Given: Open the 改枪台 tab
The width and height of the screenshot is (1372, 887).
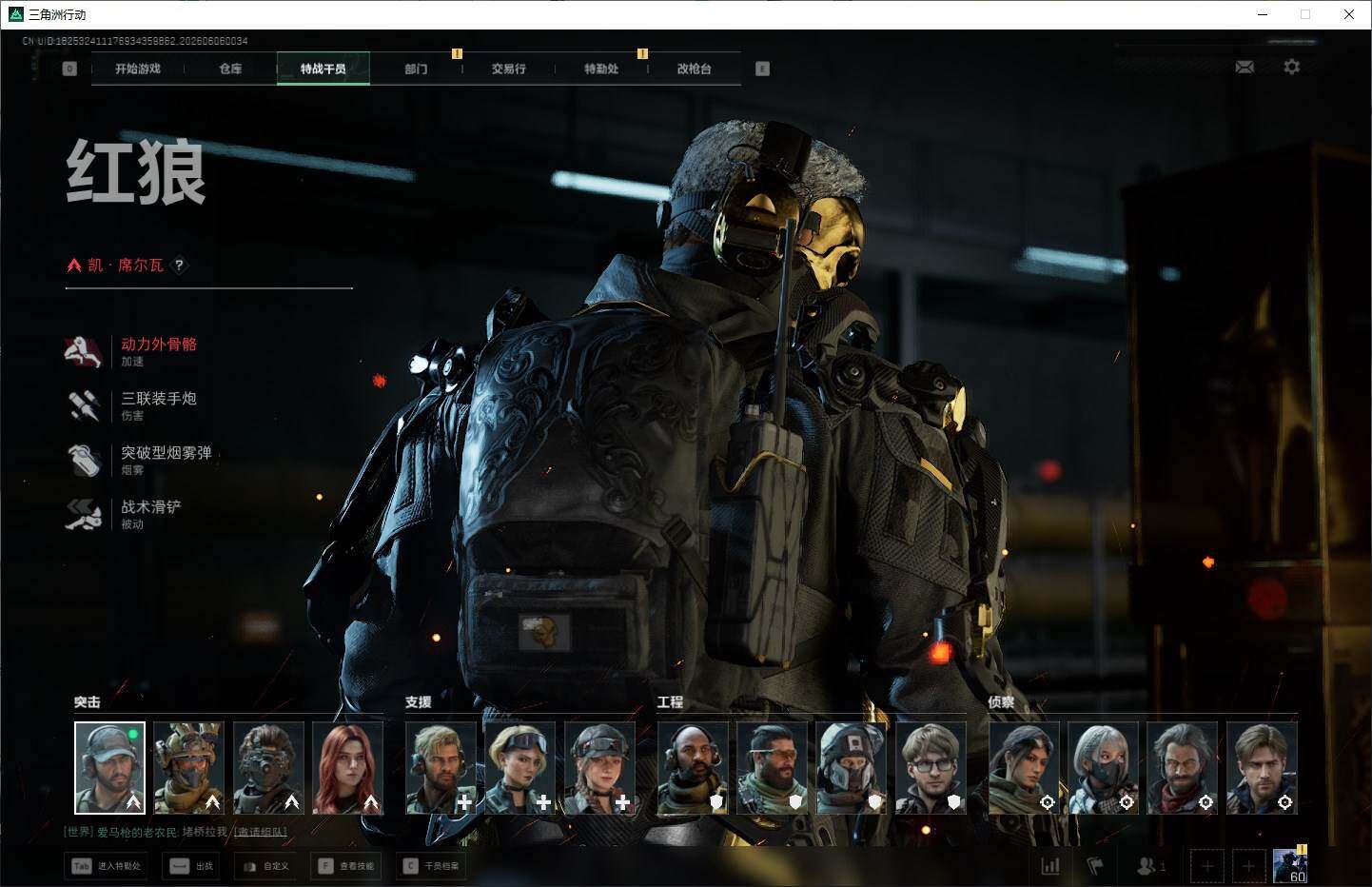Looking at the screenshot, I should [695, 69].
